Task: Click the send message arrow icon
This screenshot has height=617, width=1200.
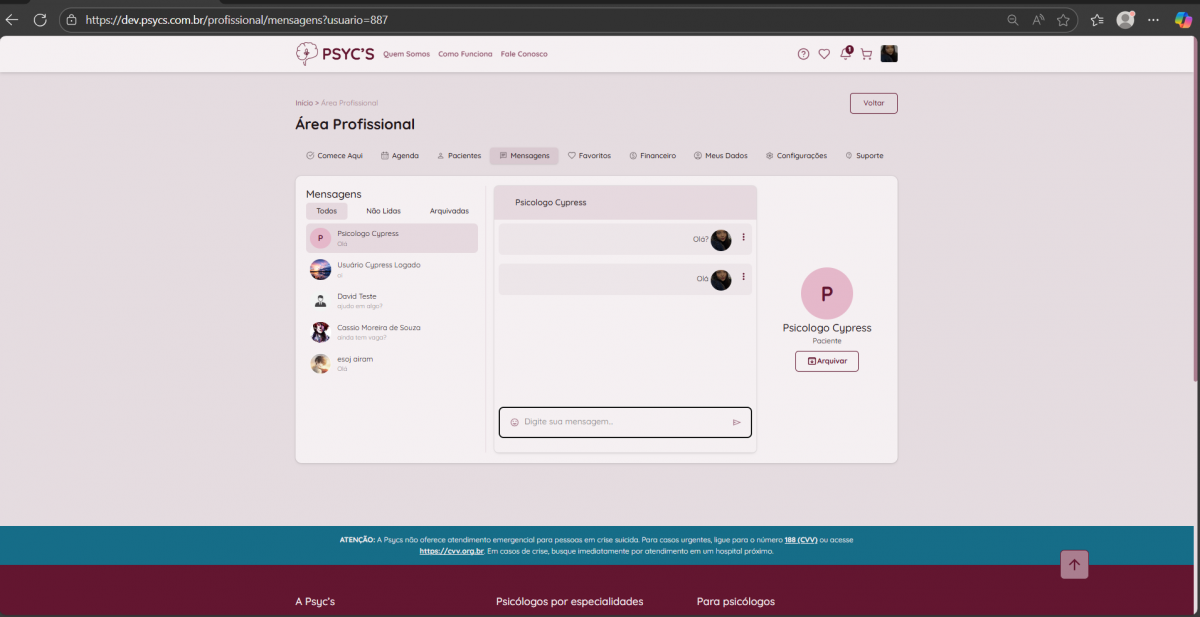Action: [737, 422]
